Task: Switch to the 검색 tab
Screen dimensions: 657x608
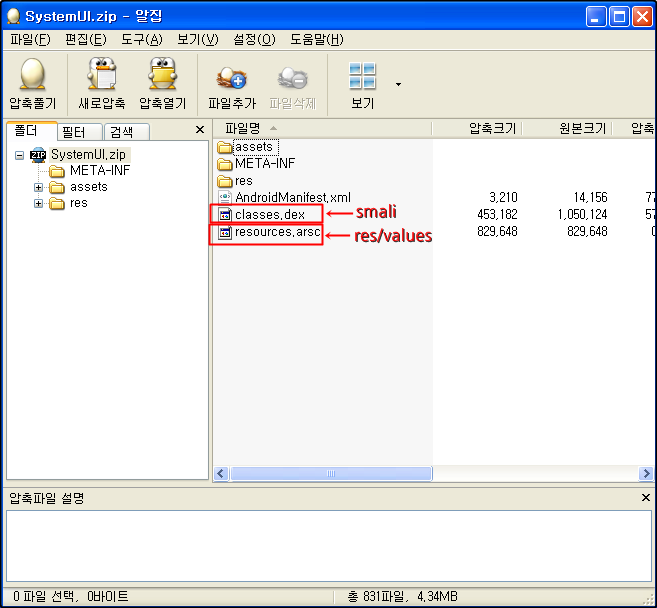Action: click(123, 132)
